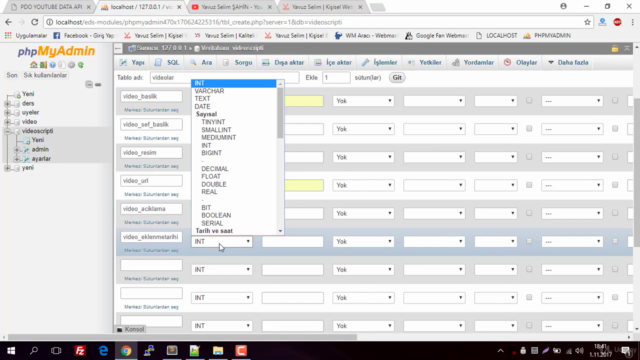Open the blue help documentation icon
The height and width of the screenshot is (360, 640).
click(52, 65)
